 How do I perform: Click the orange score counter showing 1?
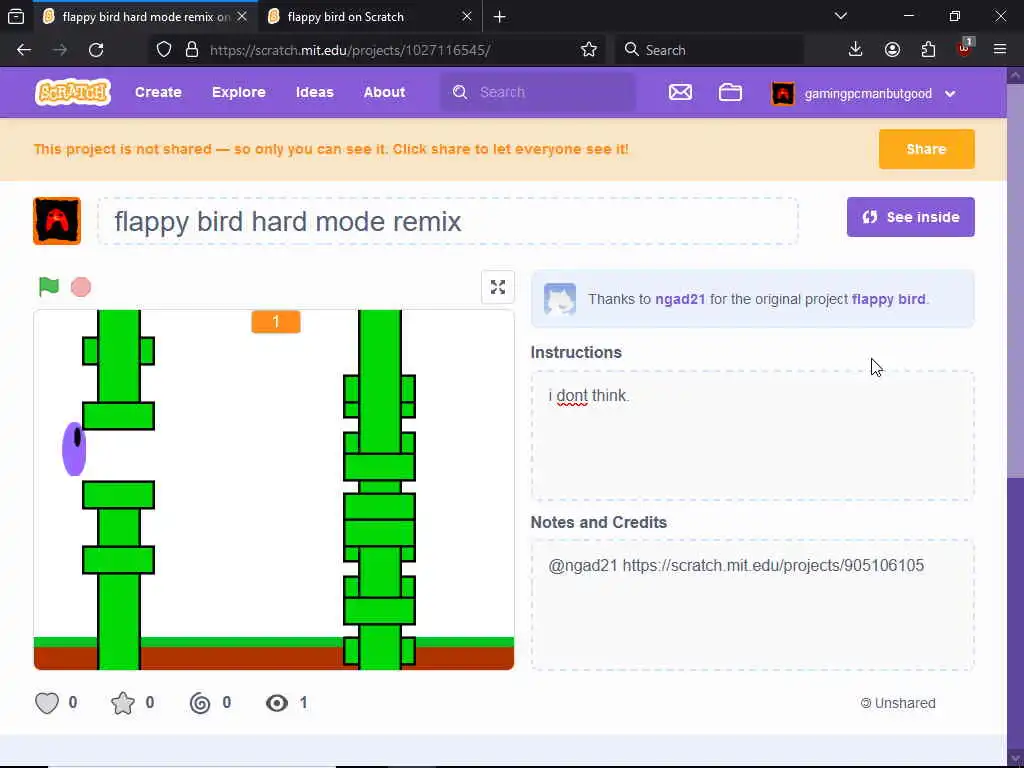tap(276, 322)
